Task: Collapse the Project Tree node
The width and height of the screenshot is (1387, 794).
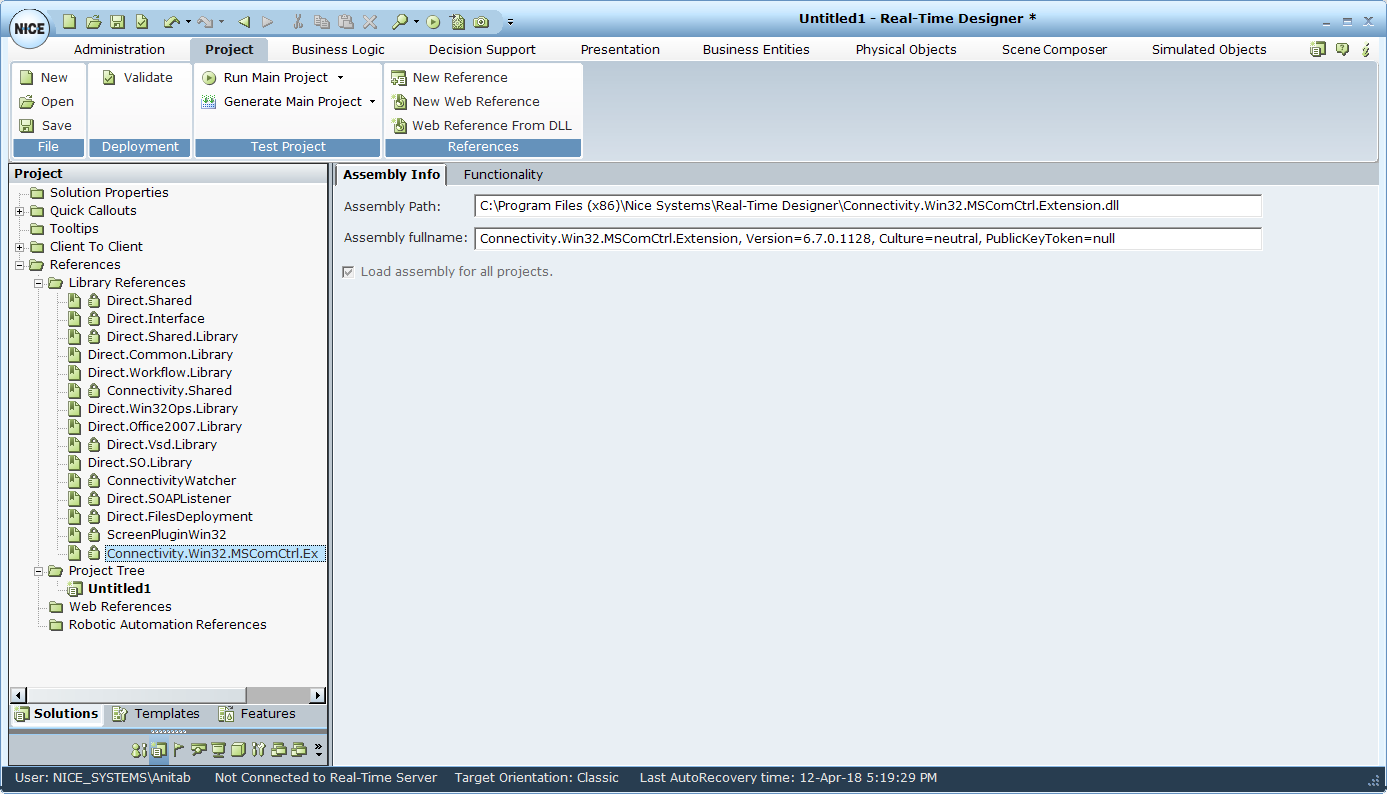Action: click(x=38, y=571)
